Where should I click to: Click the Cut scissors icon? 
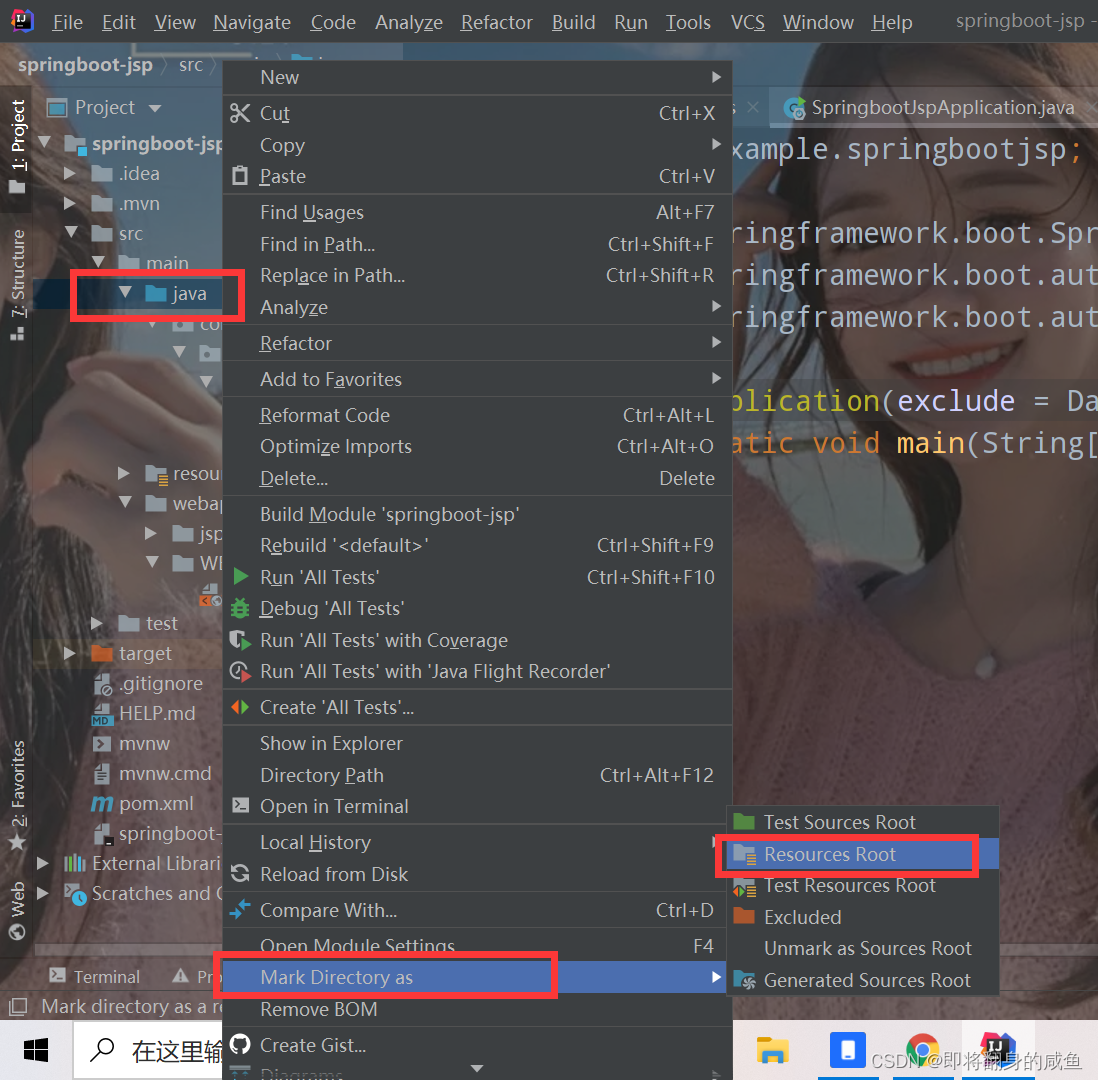[240, 113]
